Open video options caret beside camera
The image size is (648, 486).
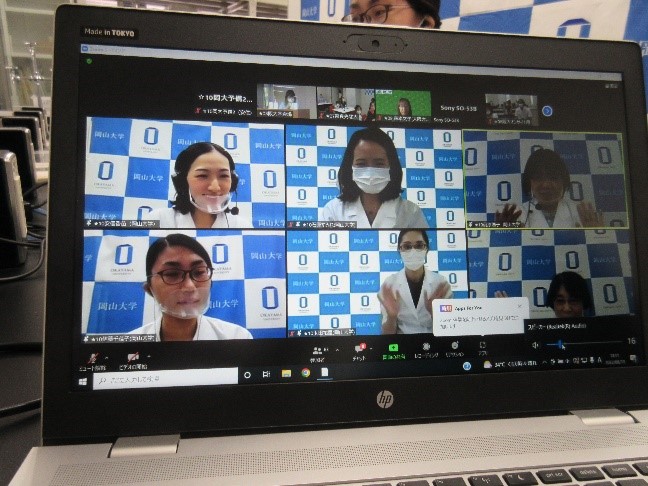[x=148, y=356]
